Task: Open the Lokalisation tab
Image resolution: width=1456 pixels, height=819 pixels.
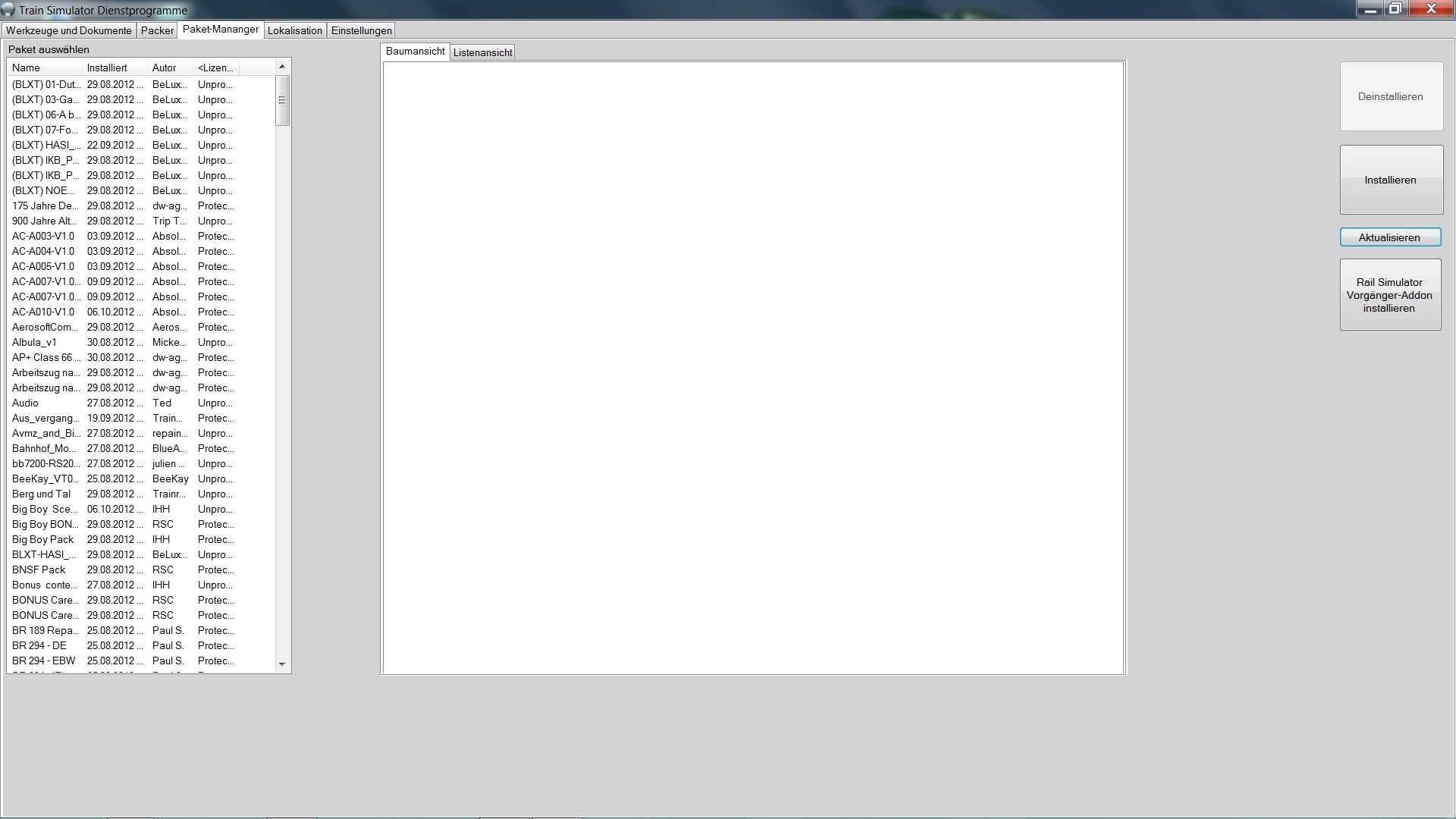Action: coord(294,30)
